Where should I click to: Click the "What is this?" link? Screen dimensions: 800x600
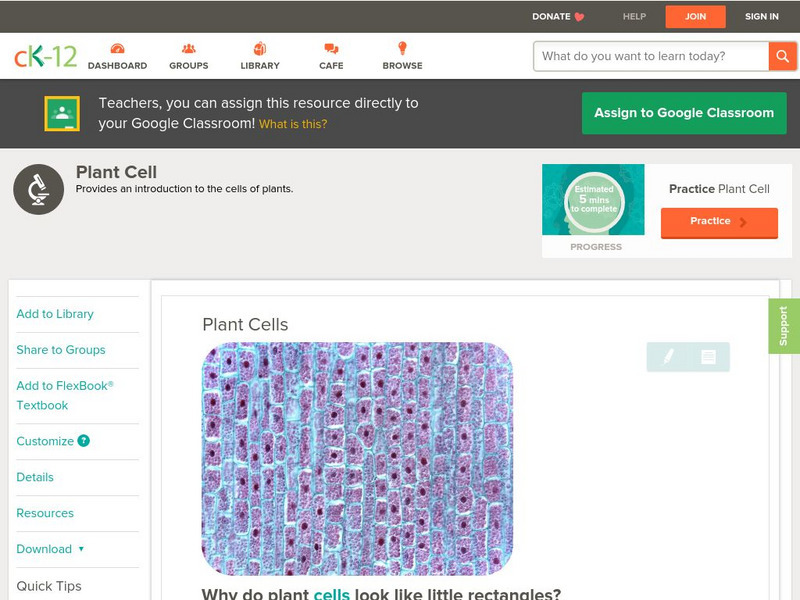pos(293,125)
